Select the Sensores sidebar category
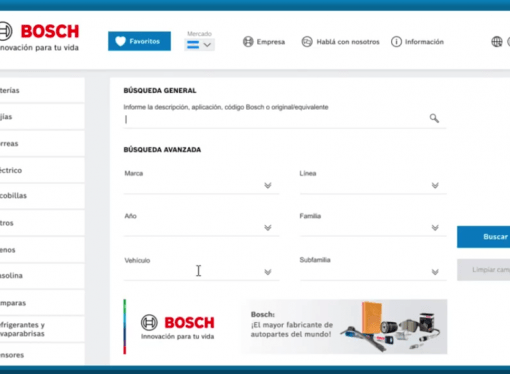The height and width of the screenshot is (374, 510). (42, 355)
